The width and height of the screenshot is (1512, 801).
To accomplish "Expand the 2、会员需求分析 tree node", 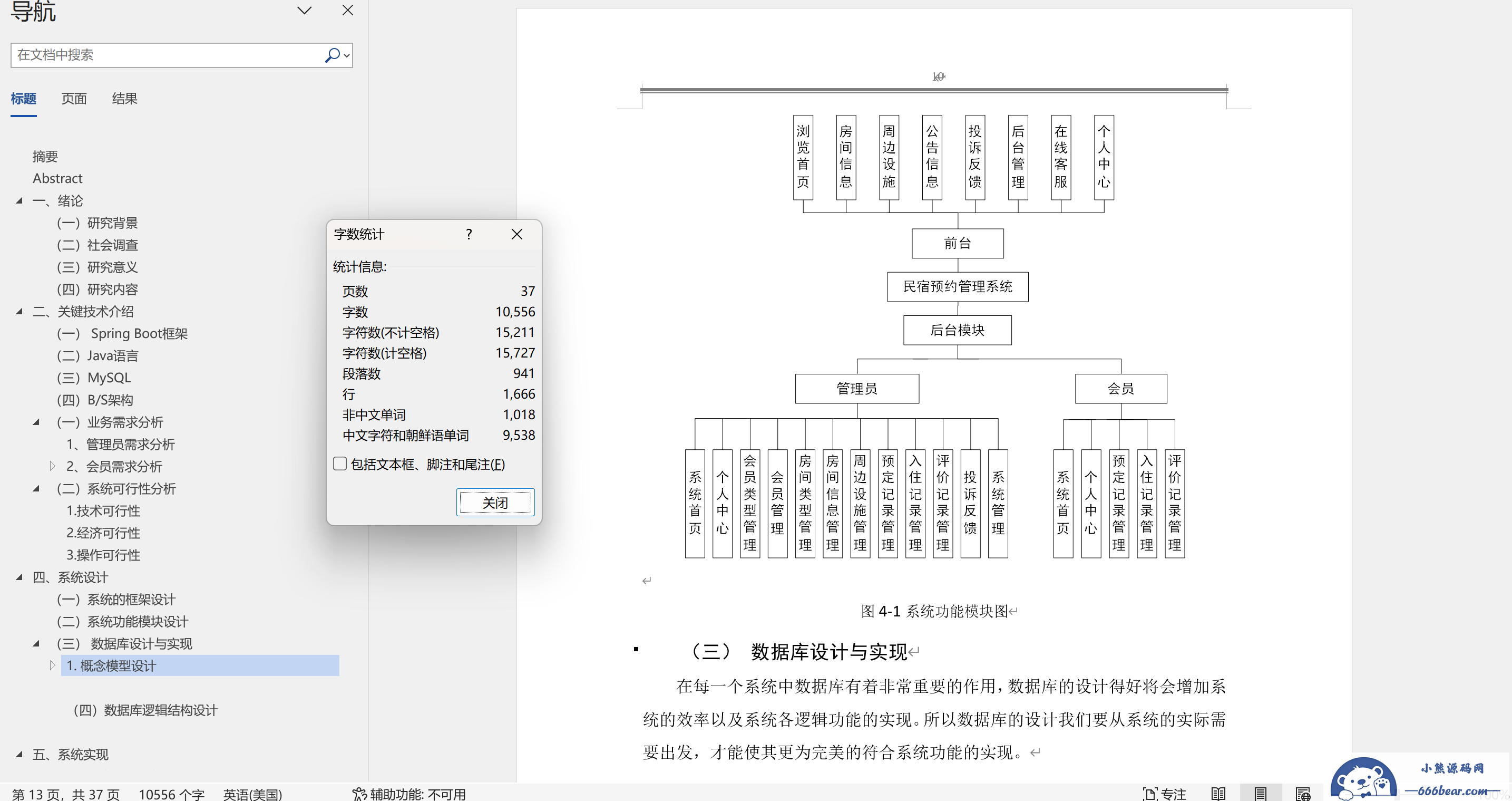I will [x=52, y=466].
